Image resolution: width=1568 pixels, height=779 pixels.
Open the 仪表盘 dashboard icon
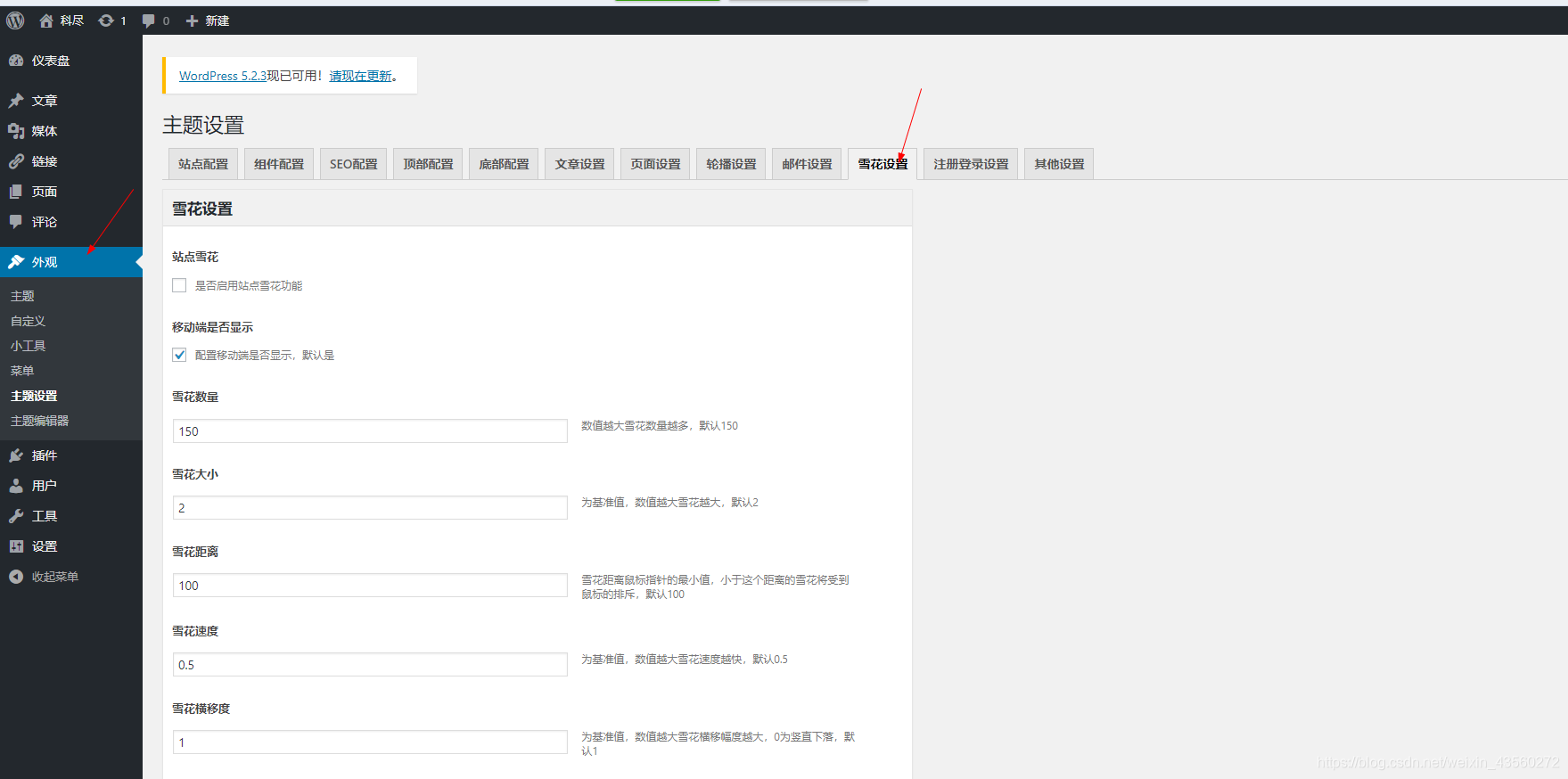[16, 61]
